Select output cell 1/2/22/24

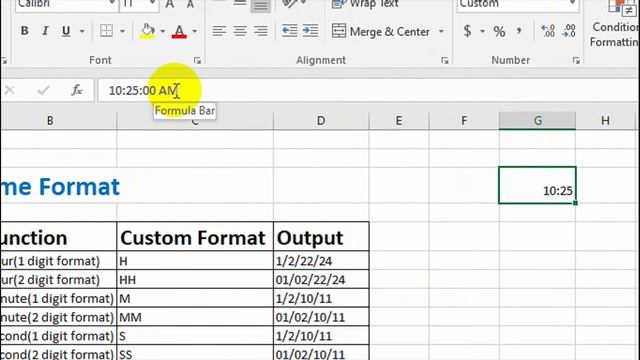tap(321, 261)
